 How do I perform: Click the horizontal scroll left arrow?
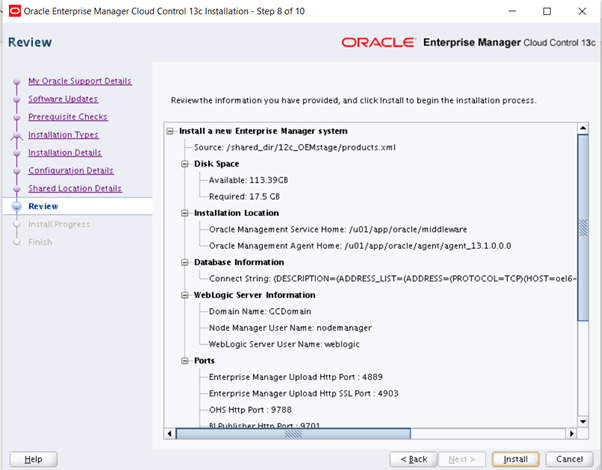(169, 433)
